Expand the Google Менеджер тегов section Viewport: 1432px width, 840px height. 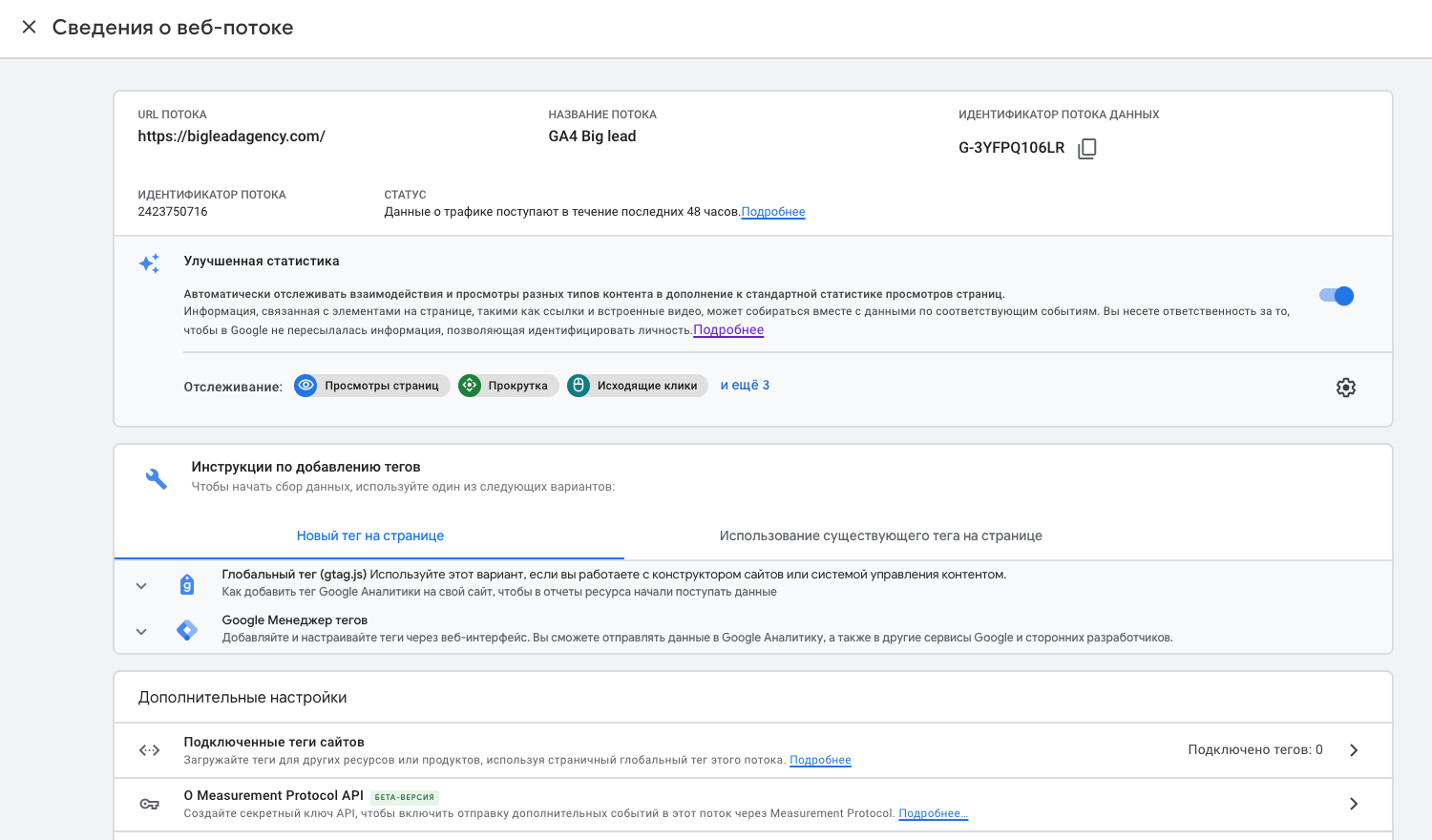click(141, 632)
